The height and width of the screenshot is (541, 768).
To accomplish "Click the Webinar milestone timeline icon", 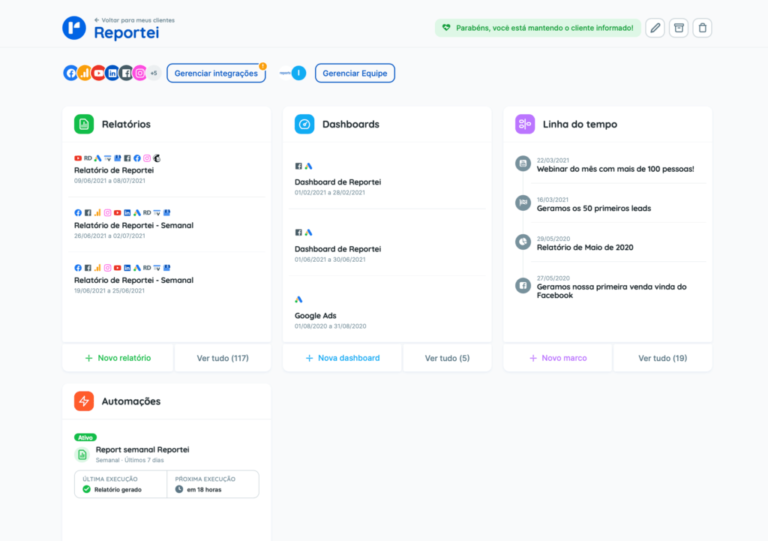I will [523, 164].
